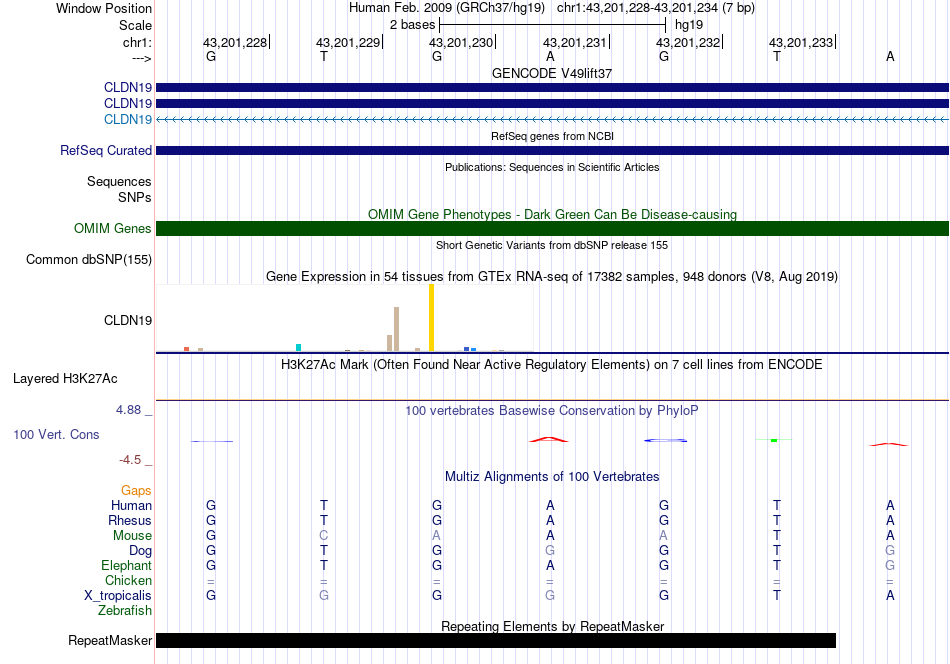Click the Mouse species label
This screenshot has height=664, width=950.
coord(132,536)
